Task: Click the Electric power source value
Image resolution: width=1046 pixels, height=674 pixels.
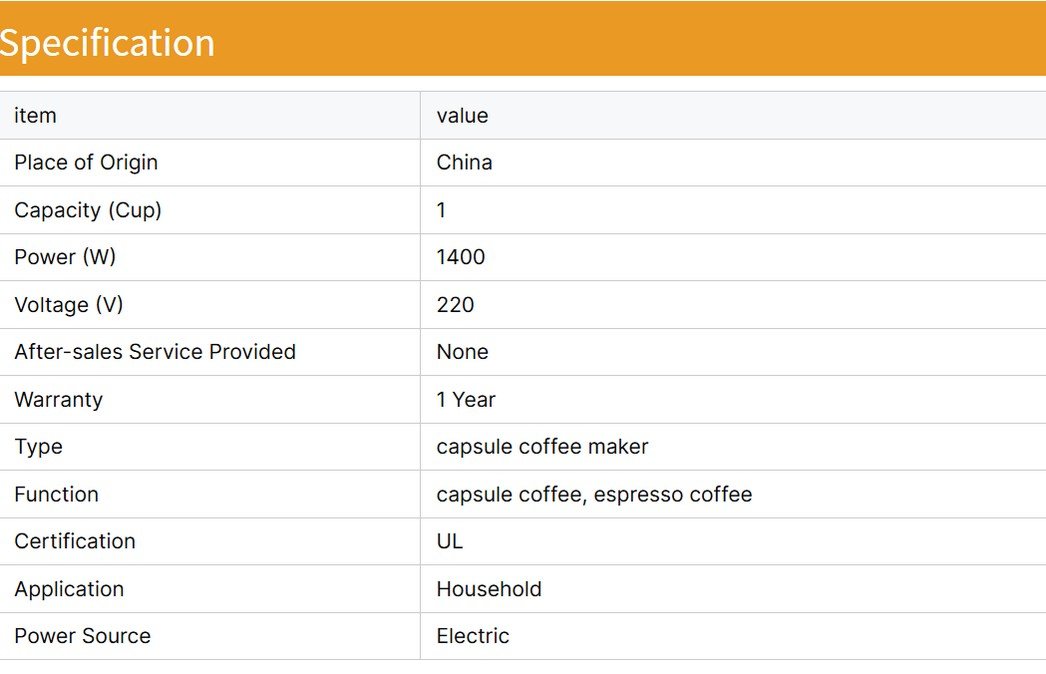Action: pos(473,636)
